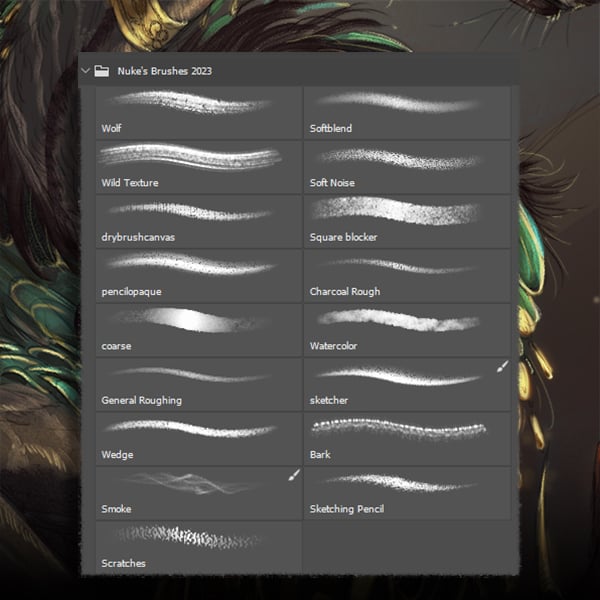Pick the Charcoal Rough brush preset

point(407,276)
